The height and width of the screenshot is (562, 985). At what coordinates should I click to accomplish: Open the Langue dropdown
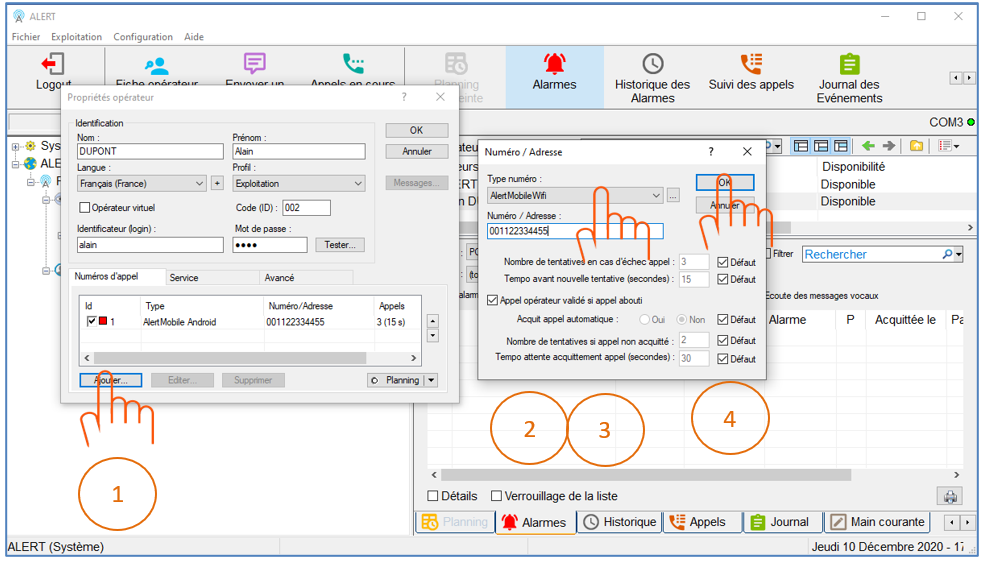pyautogui.click(x=198, y=184)
